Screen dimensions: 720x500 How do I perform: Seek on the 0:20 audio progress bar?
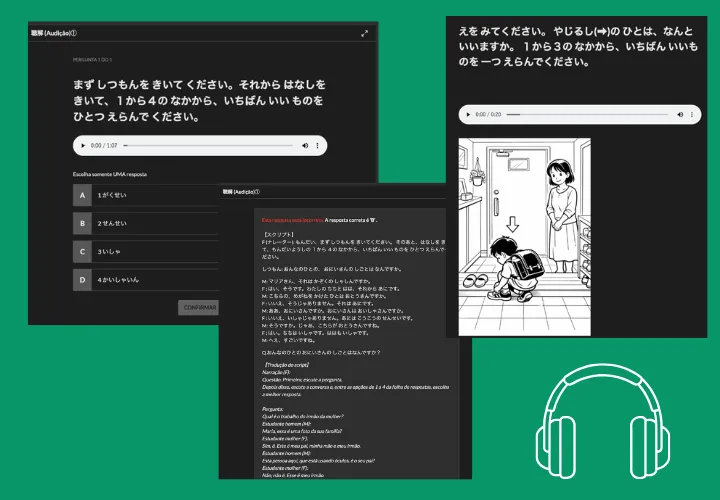pos(587,114)
